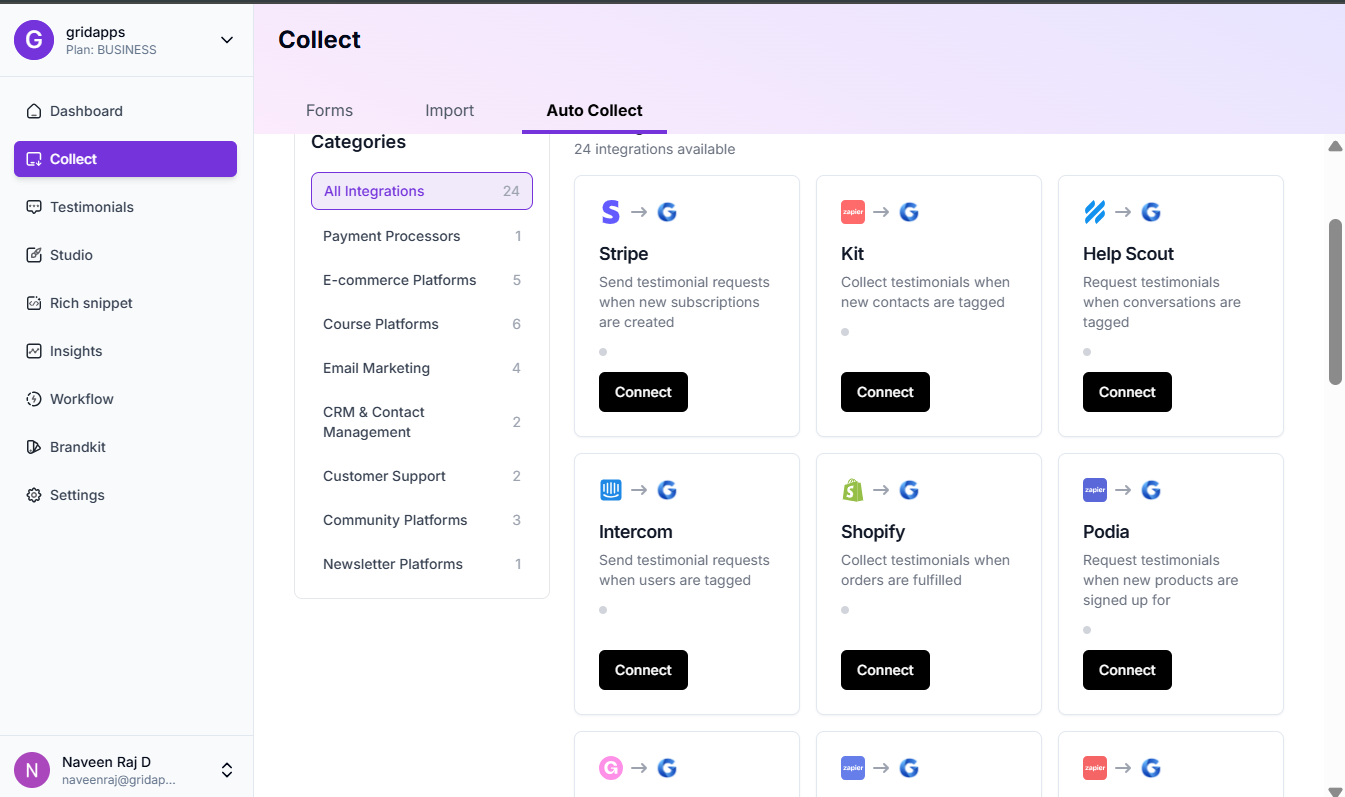
Task: Connect the Stripe integration
Action: tap(643, 392)
